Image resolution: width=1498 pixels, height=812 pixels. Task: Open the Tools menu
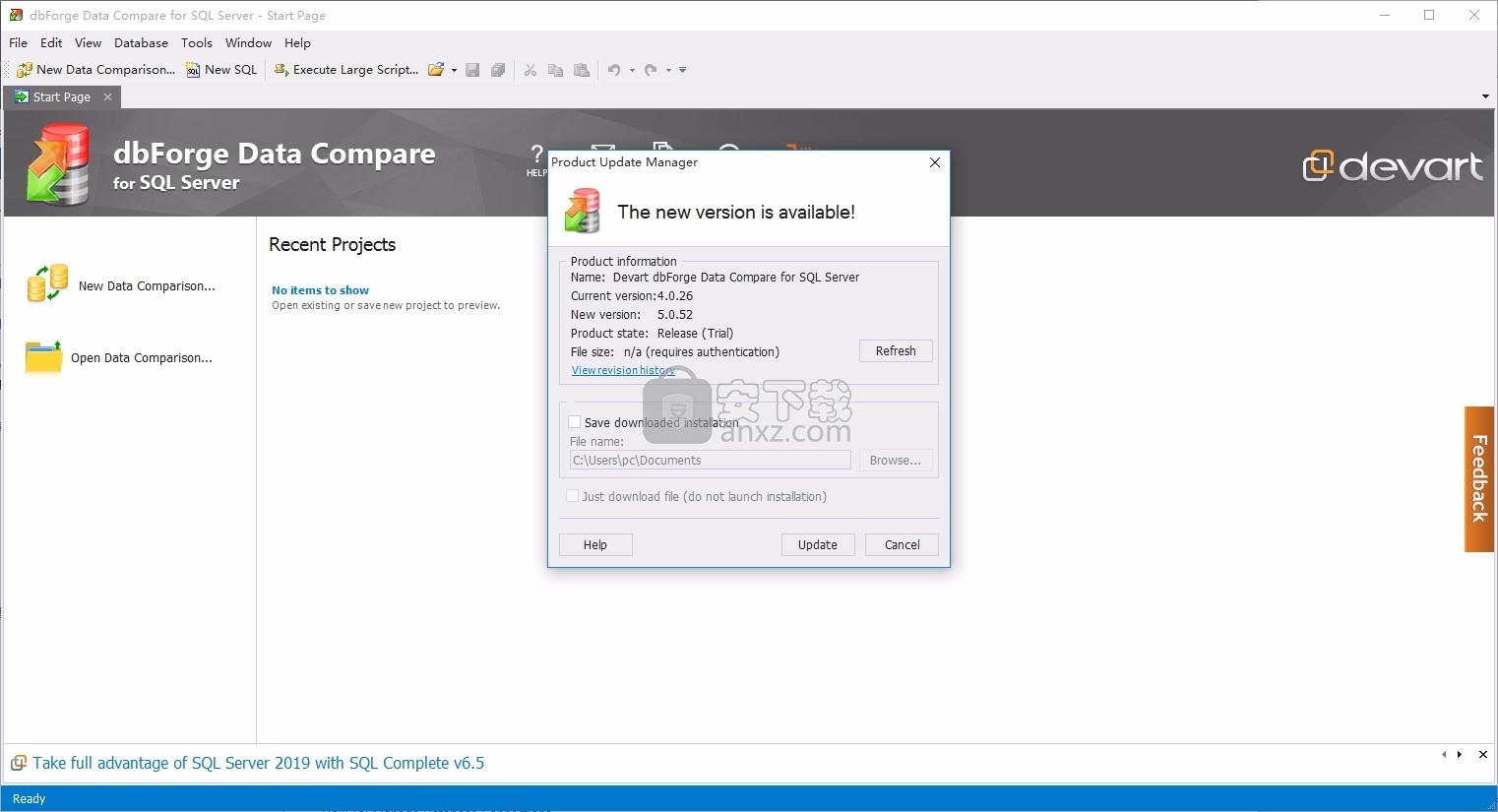[x=197, y=43]
